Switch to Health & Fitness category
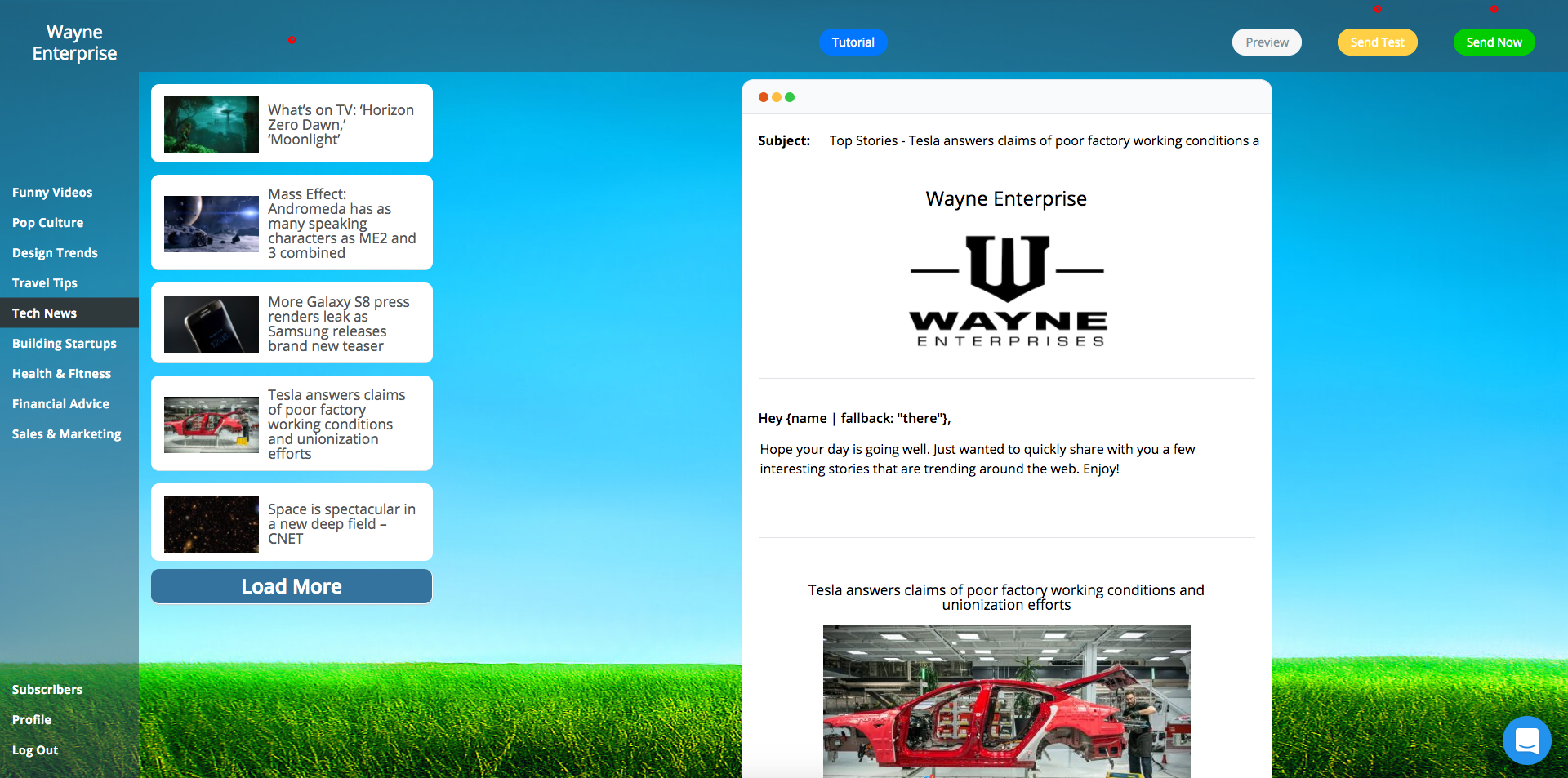The height and width of the screenshot is (778, 1568). click(x=61, y=374)
